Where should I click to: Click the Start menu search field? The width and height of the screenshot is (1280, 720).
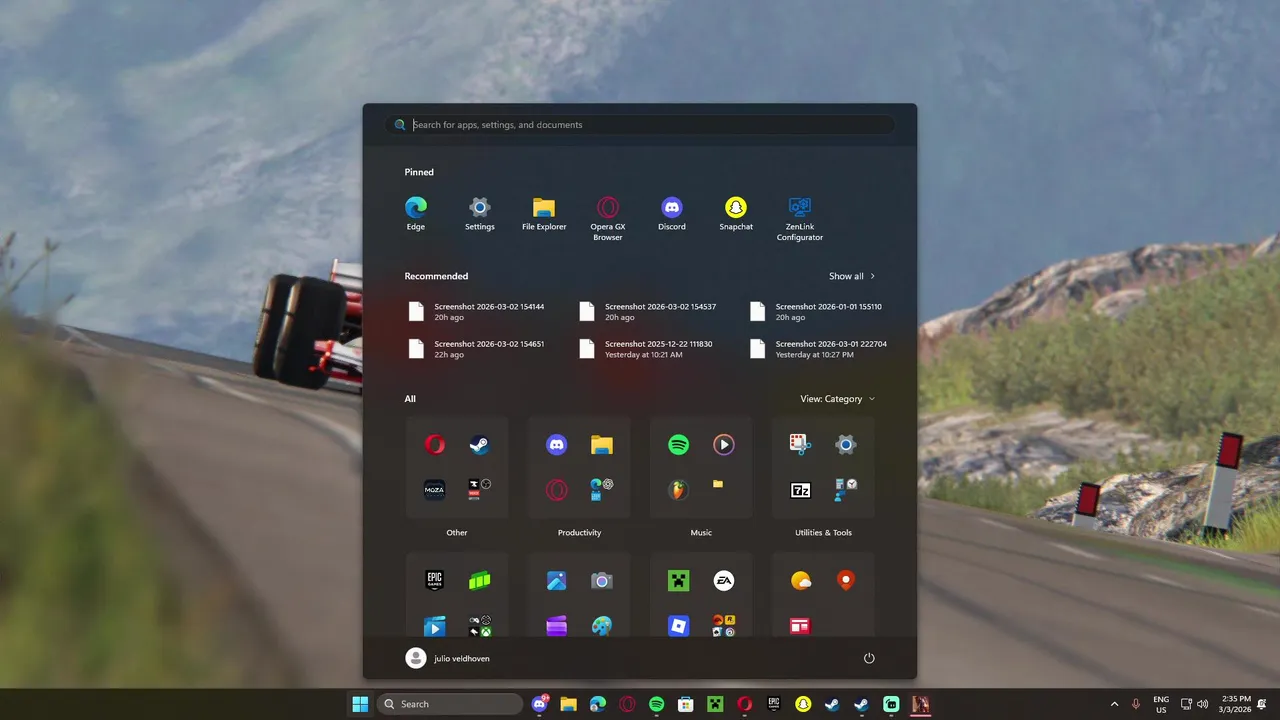point(640,125)
